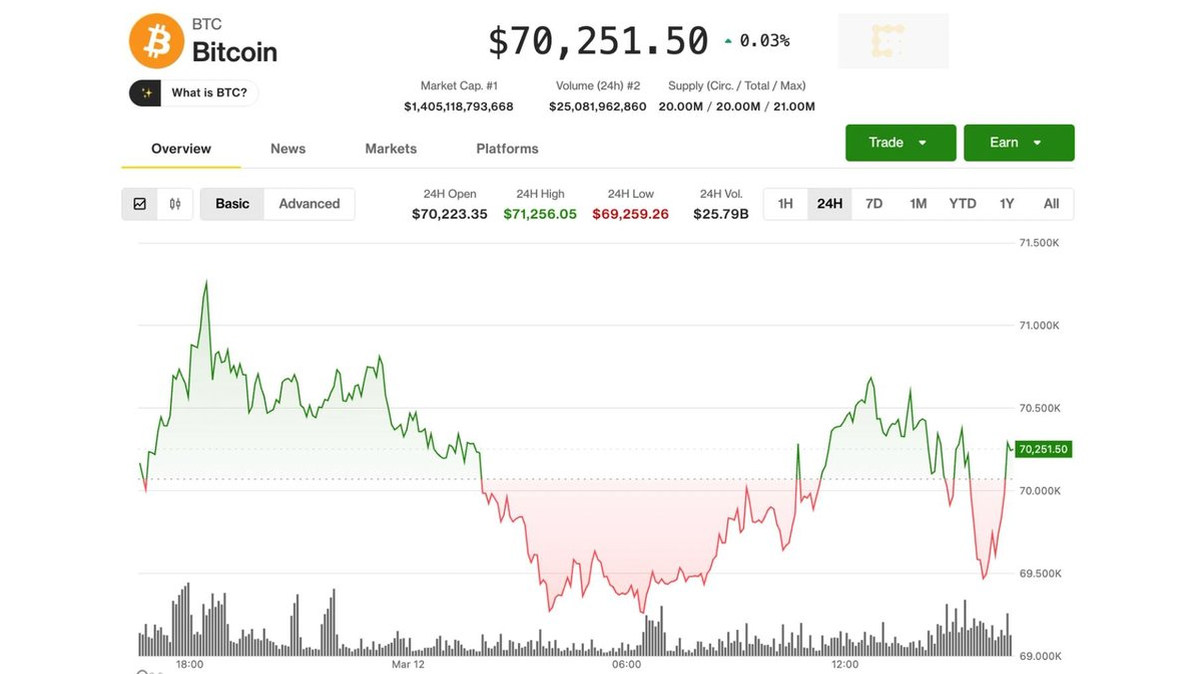Expand the Trade dropdown
The height and width of the screenshot is (674, 1198).
pos(900,143)
